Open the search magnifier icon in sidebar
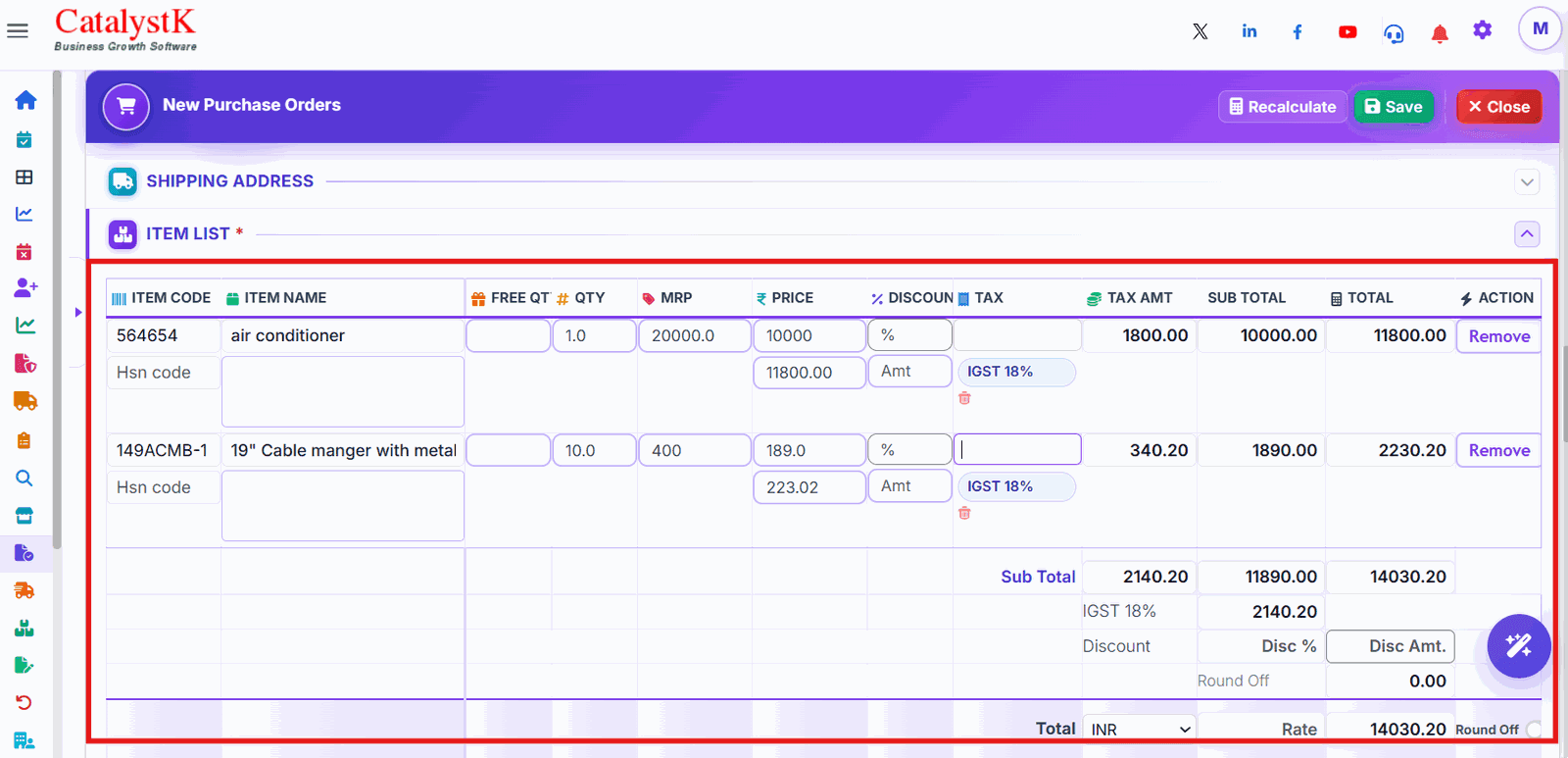 tap(24, 478)
